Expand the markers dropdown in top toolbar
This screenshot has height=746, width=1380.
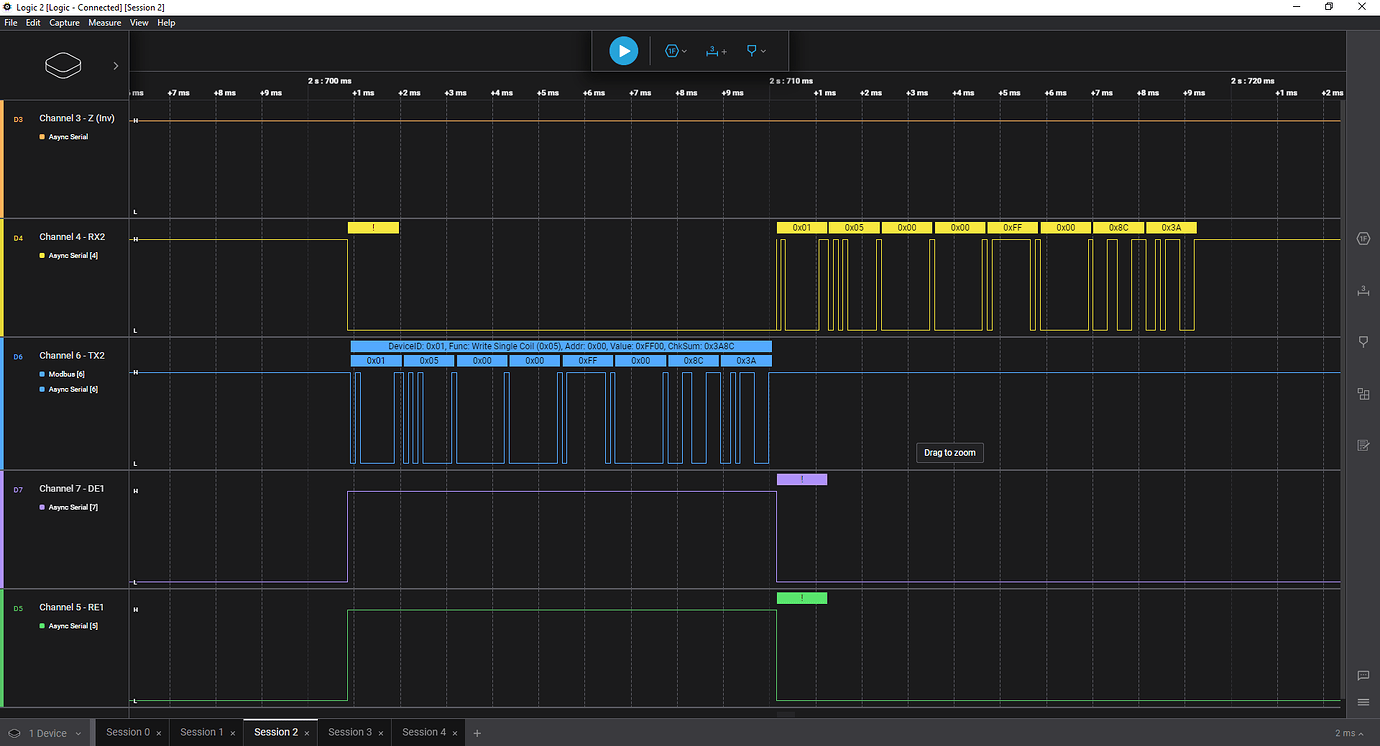pyautogui.click(x=756, y=50)
